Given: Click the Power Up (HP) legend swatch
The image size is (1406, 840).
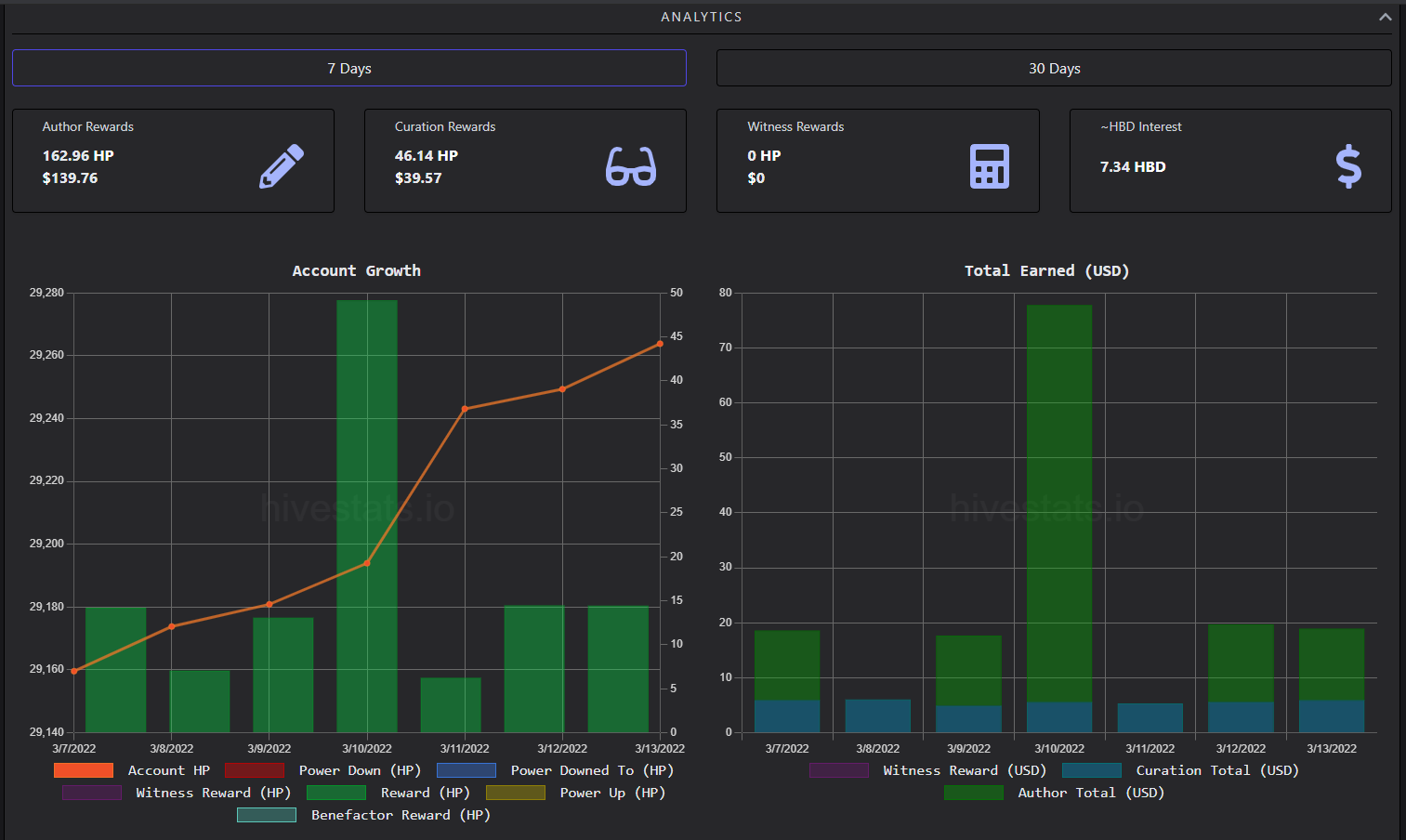Looking at the screenshot, I should 516,793.
